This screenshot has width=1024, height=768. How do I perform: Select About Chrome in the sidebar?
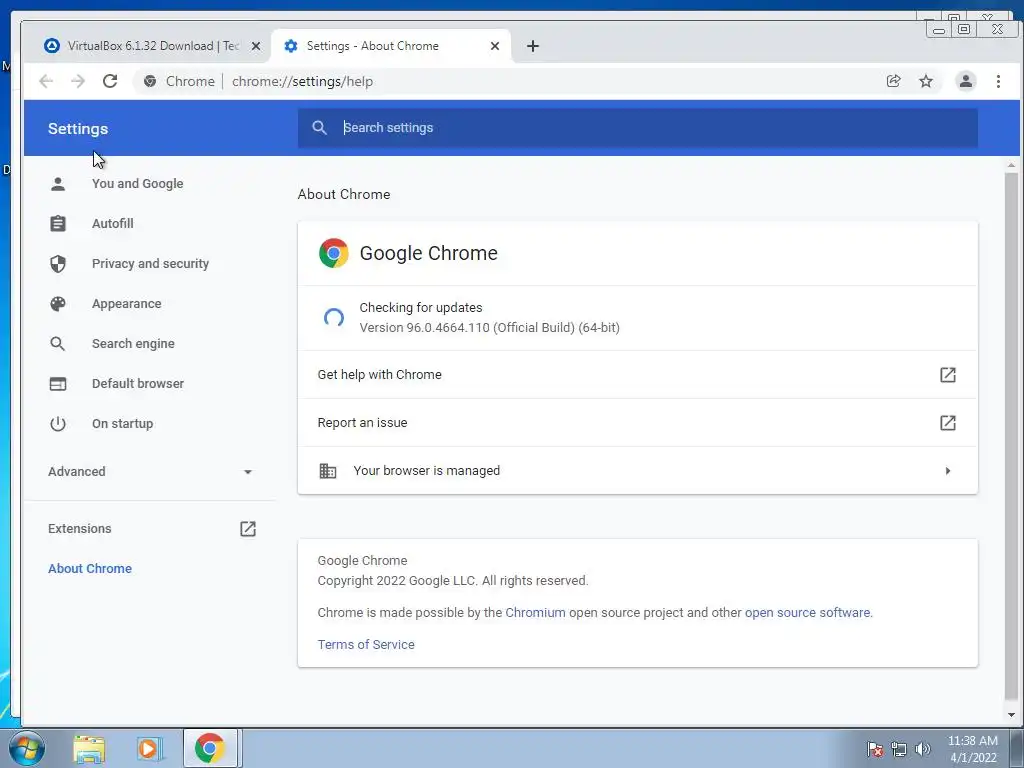[x=90, y=568]
